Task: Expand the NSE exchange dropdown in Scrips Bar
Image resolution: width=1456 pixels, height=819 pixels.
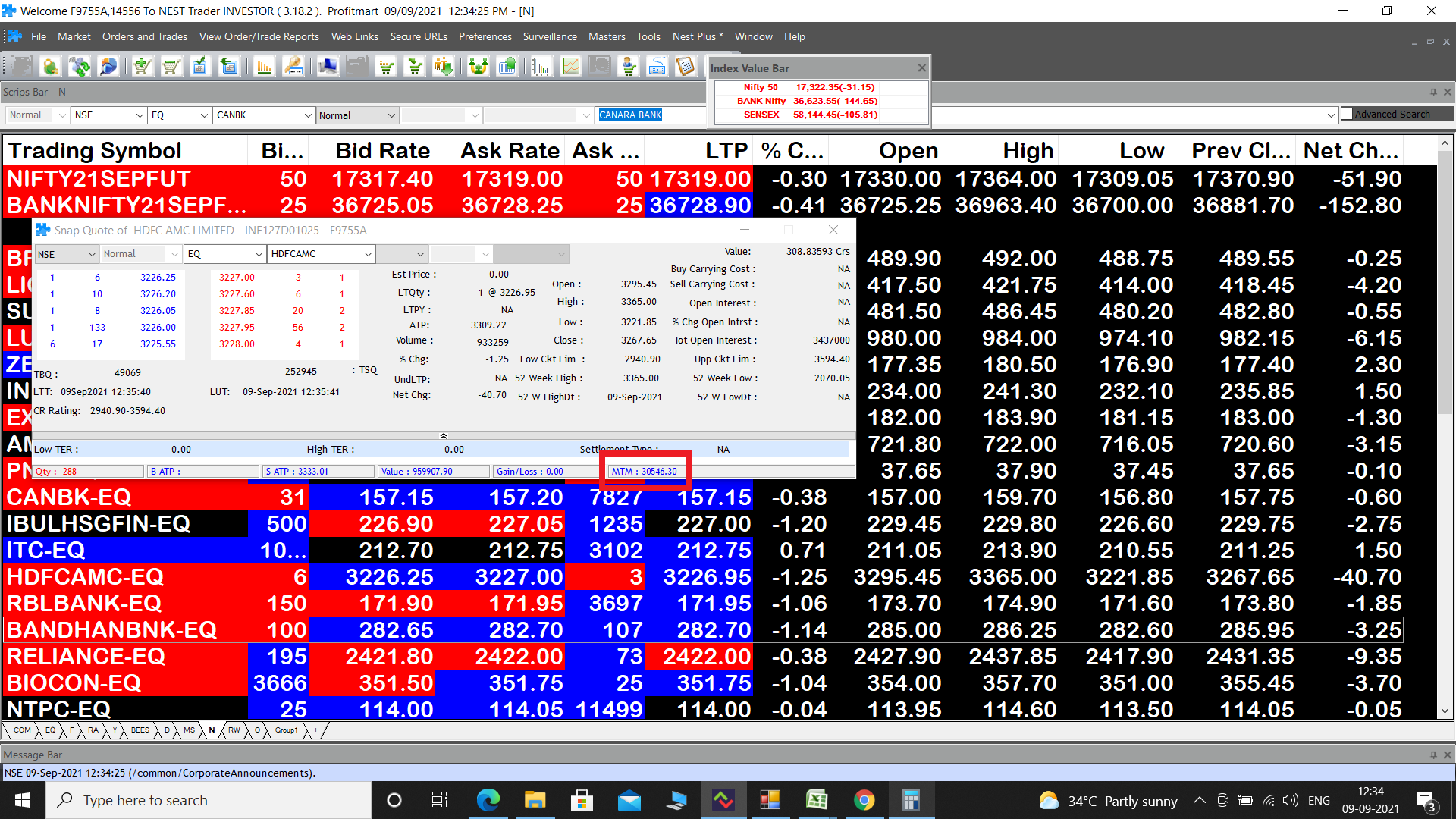Action: [140, 115]
